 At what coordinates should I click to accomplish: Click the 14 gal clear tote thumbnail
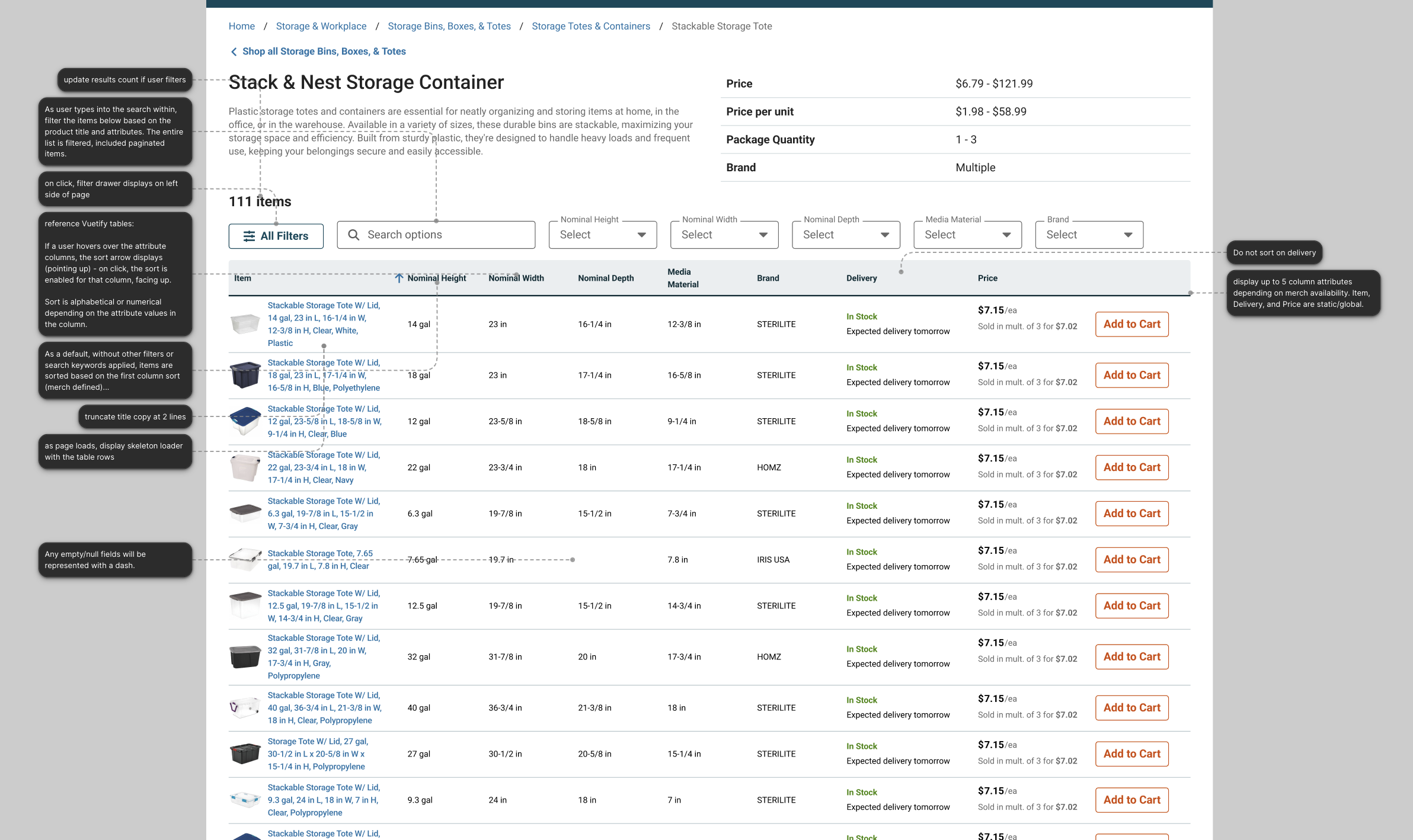coord(245,324)
